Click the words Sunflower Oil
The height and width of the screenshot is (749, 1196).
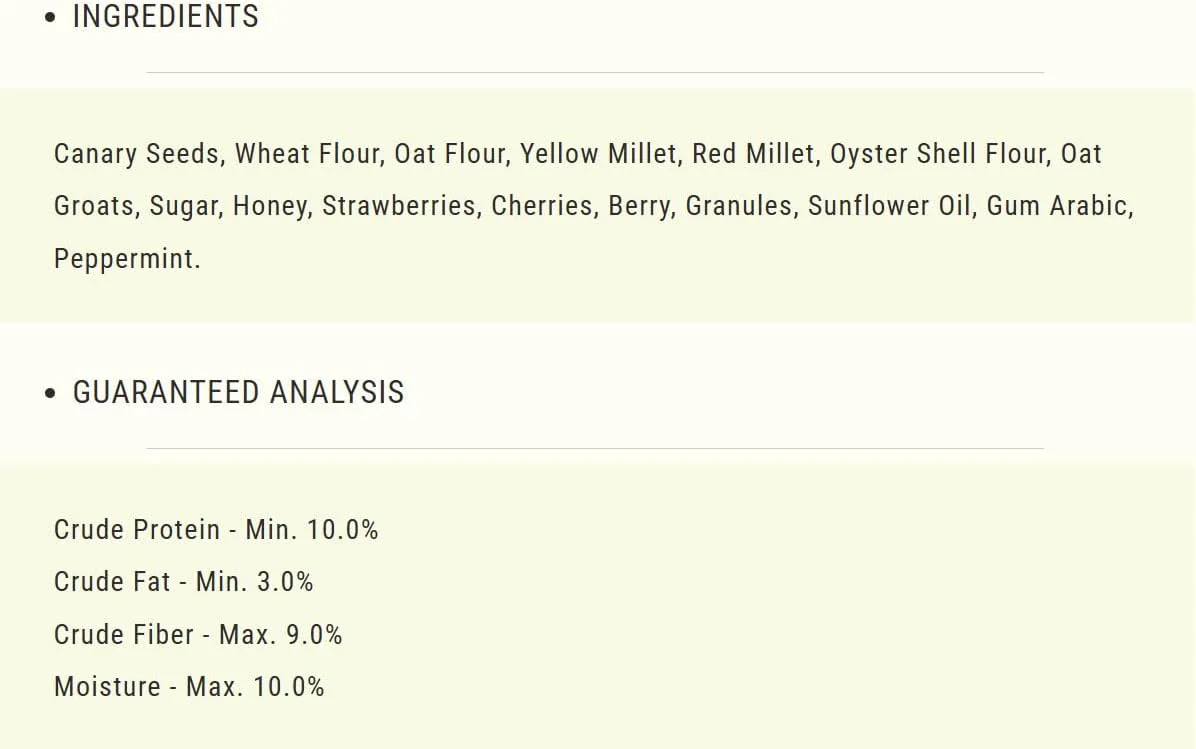click(x=889, y=206)
